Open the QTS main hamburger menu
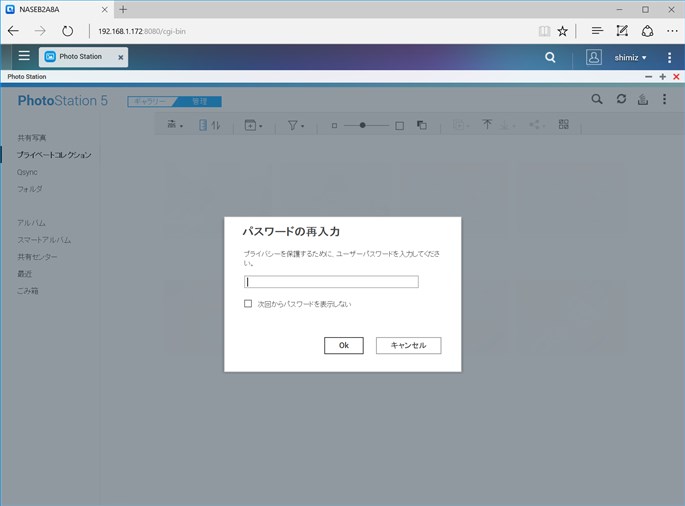Image resolution: width=685 pixels, height=506 pixels. pos(24,56)
